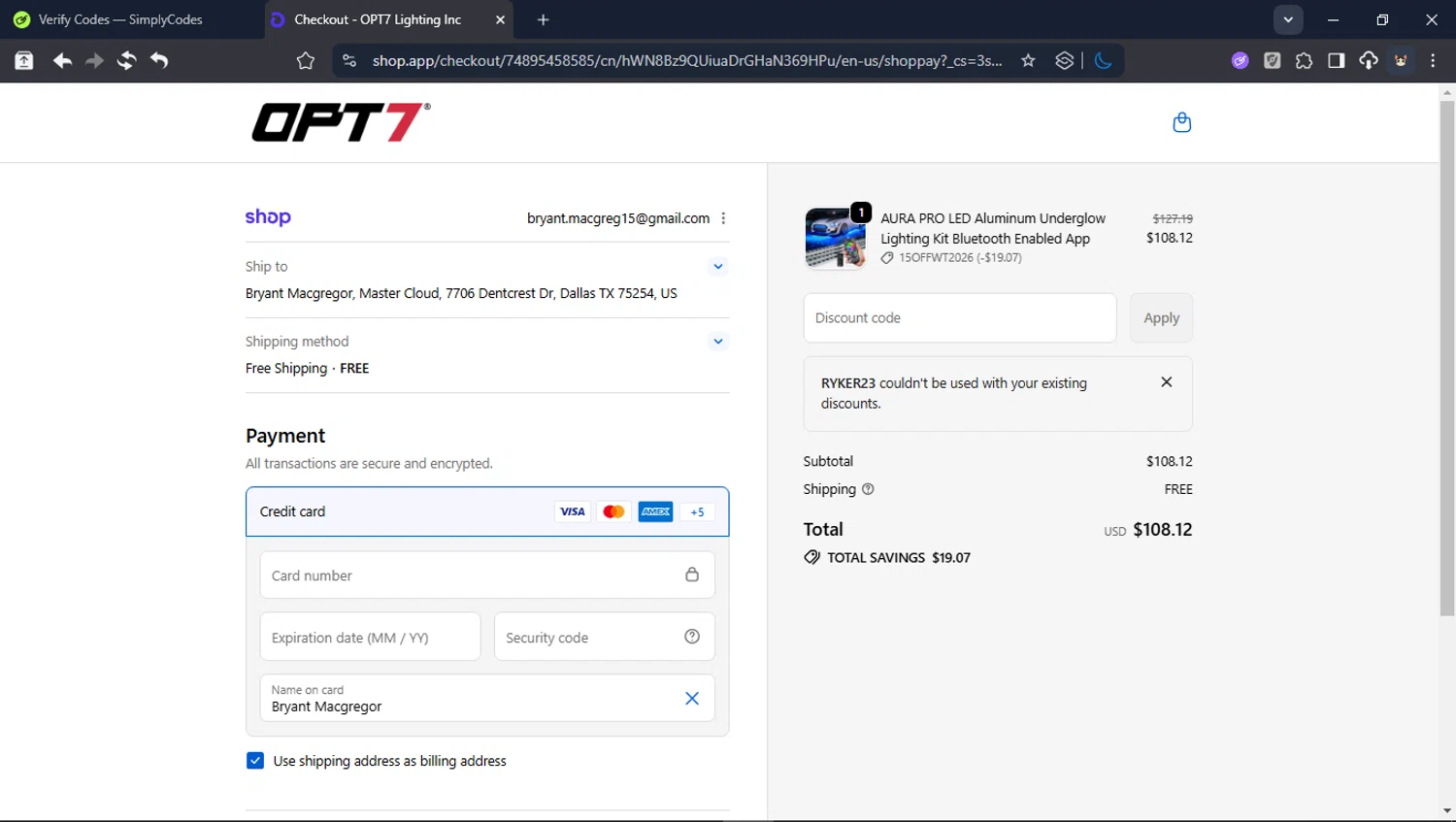Click the scrollbar down arrow
The image size is (1456, 822).
click(1447, 811)
